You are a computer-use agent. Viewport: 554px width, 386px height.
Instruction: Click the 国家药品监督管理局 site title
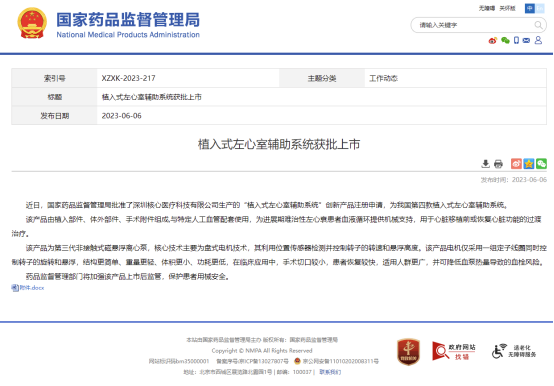128,19
